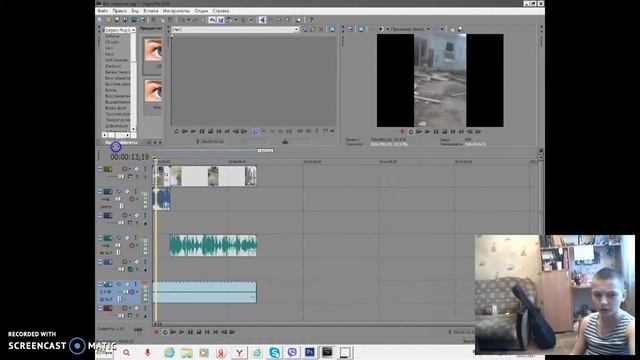This screenshot has width=640, height=360.
Task: Stop playback in the main transport bar
Action: pyautogui.click(x=199, y=332)
